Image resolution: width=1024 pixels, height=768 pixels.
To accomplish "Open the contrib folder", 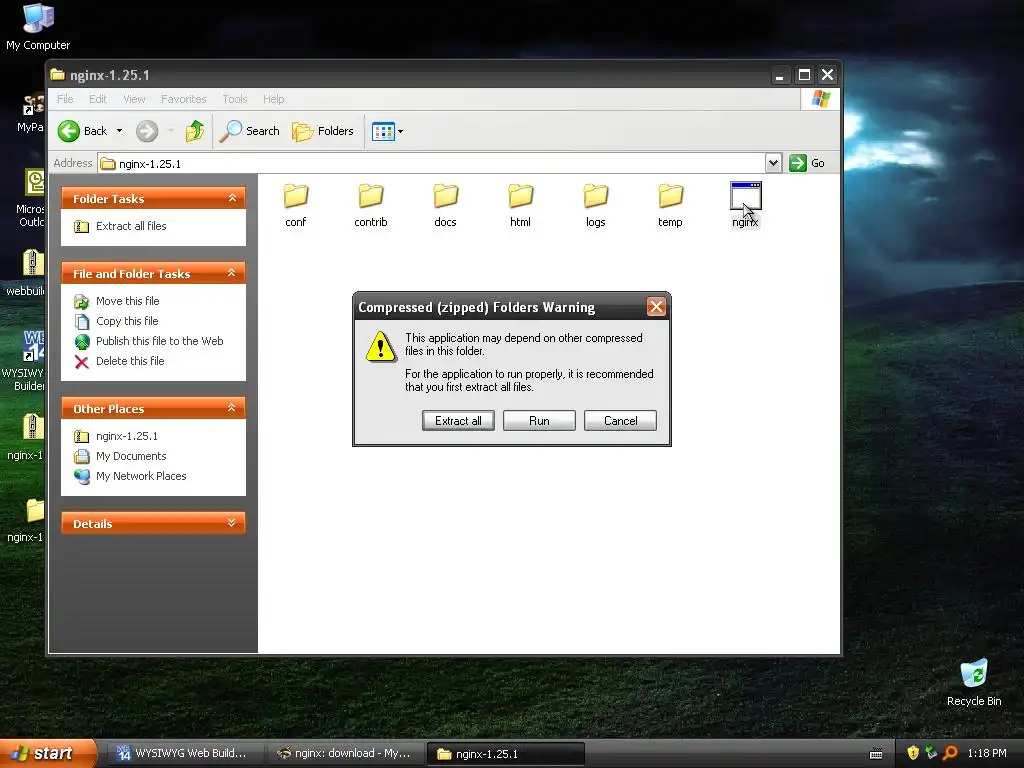I will 370,205.
